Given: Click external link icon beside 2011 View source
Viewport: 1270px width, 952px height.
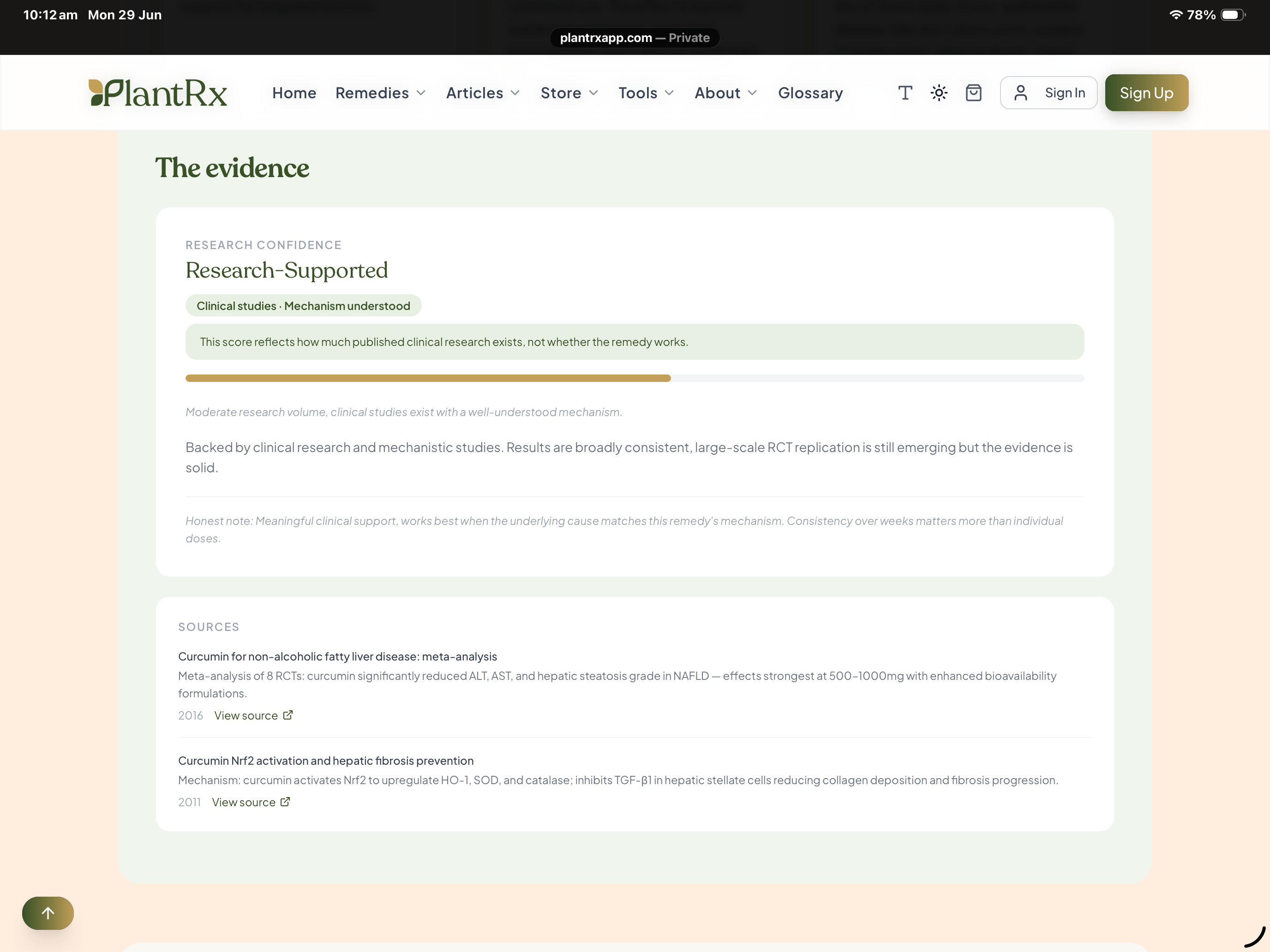Looking at the screenshot, I should 285,802.
